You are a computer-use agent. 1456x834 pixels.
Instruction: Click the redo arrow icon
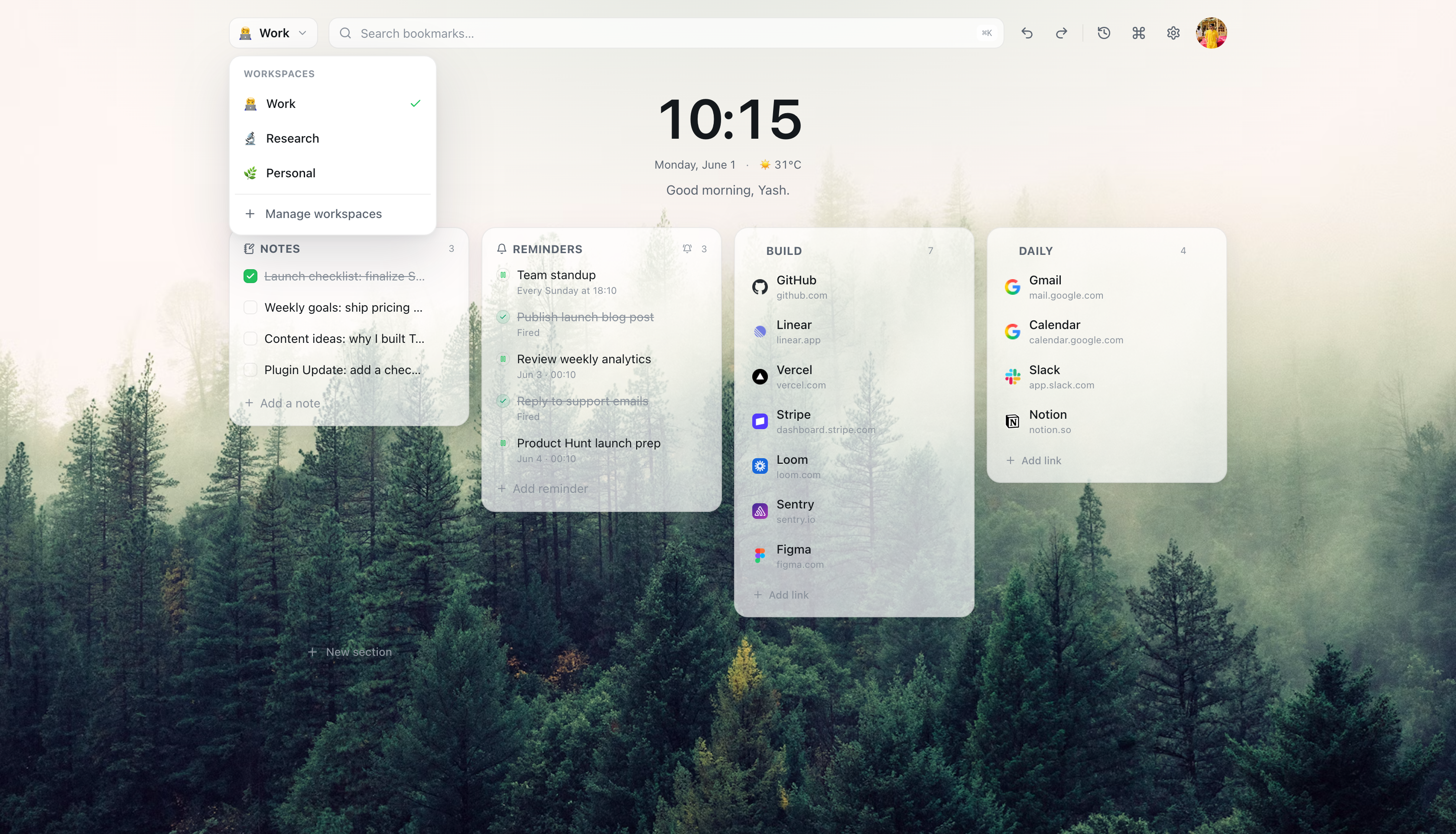pyautogui.click(x=1061, y=33)
